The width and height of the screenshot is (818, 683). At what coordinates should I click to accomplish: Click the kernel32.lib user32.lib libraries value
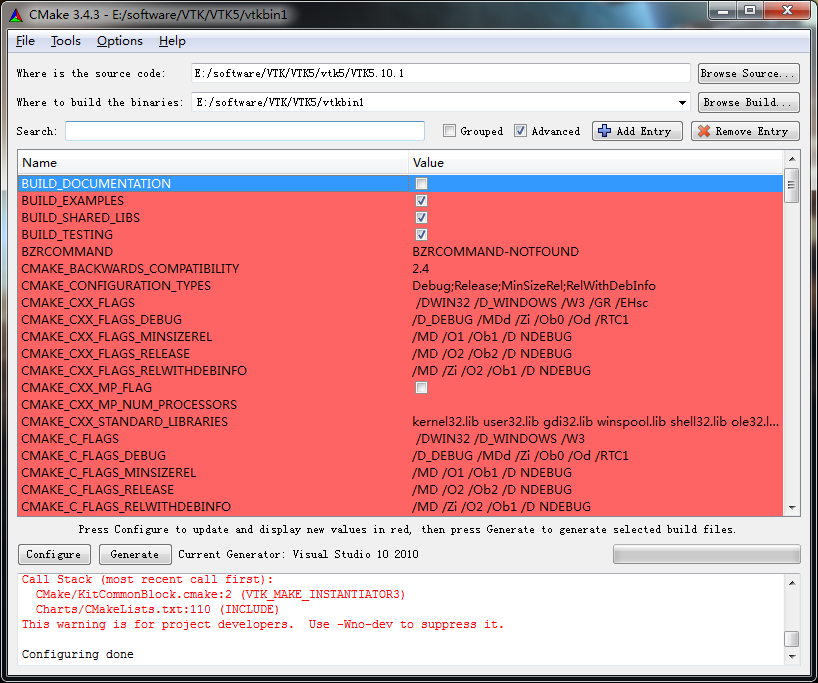595,422
